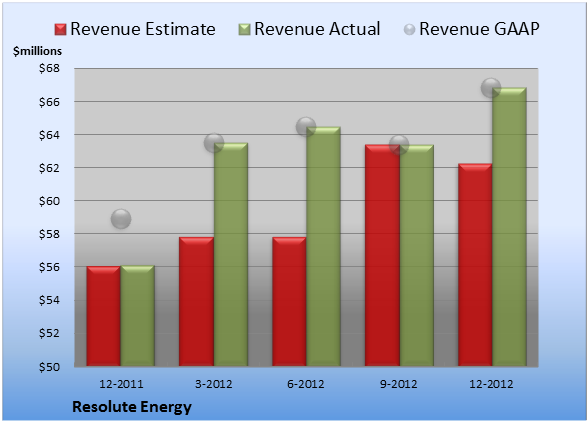Screen dimensions: 588x422
Task: Click the '3-2012' x-axis label
Action: pyautogui.click(x=214, y=384)
